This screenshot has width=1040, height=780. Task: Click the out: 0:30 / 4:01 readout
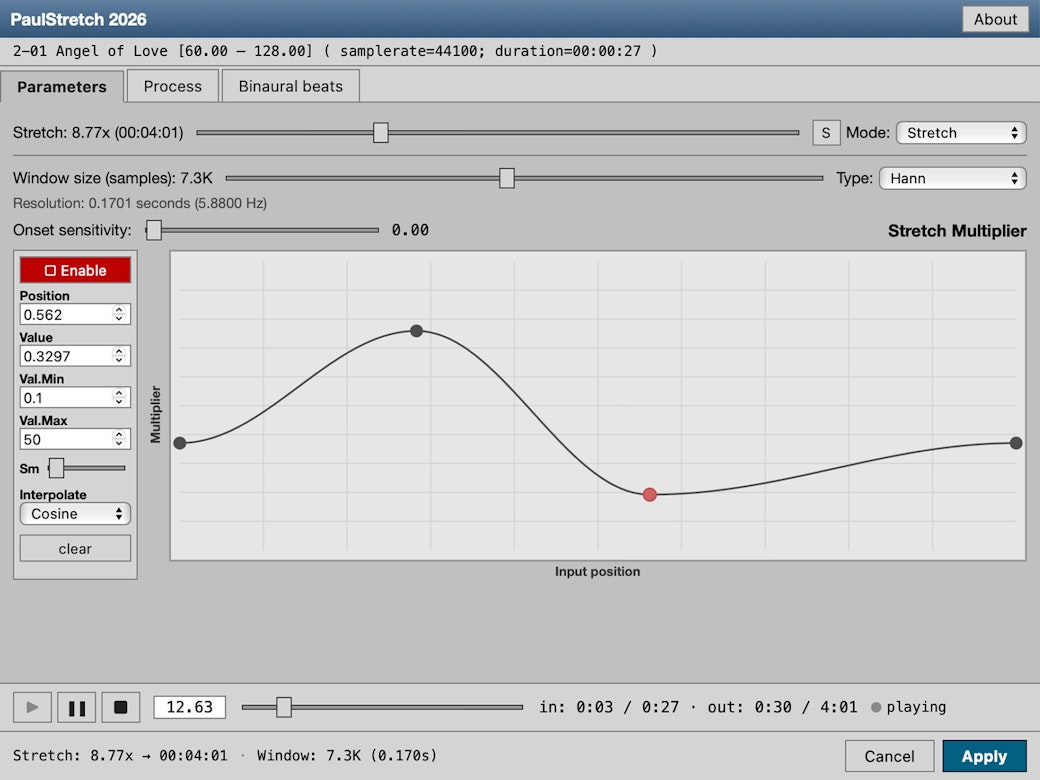(x=783, y=707)
